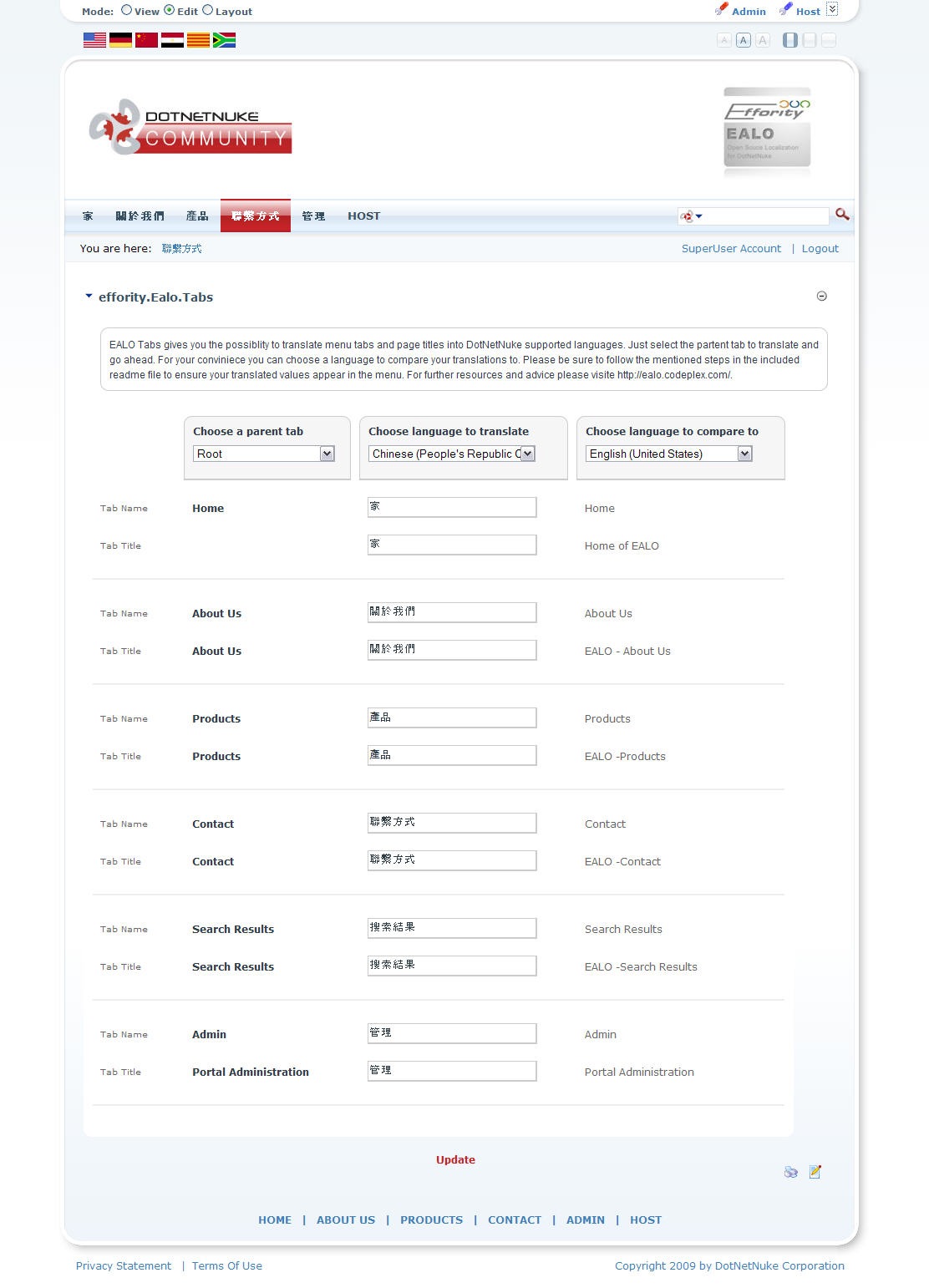The image size is (929, 1288).
Task: Open module actions arrow beside effority.Ealo.Tabs
Action: point(89,296)
